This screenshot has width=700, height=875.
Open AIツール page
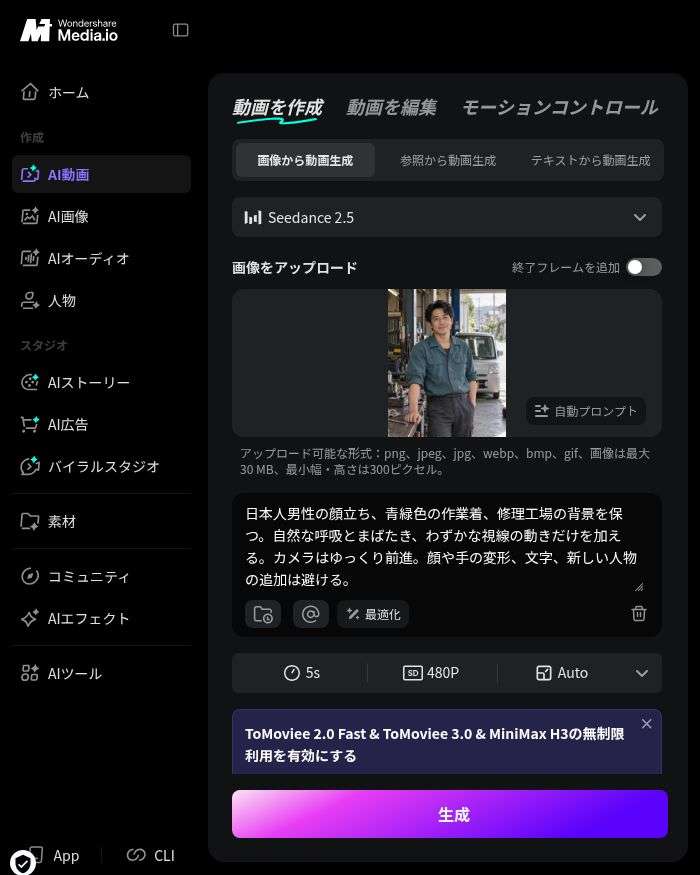(x=101, y=673)
